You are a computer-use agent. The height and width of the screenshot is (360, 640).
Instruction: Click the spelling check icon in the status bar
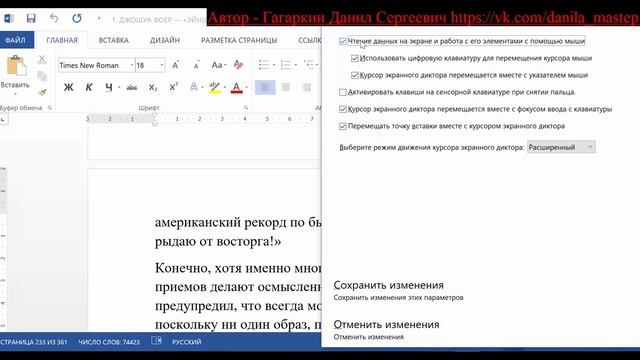[x=156, y=341]
